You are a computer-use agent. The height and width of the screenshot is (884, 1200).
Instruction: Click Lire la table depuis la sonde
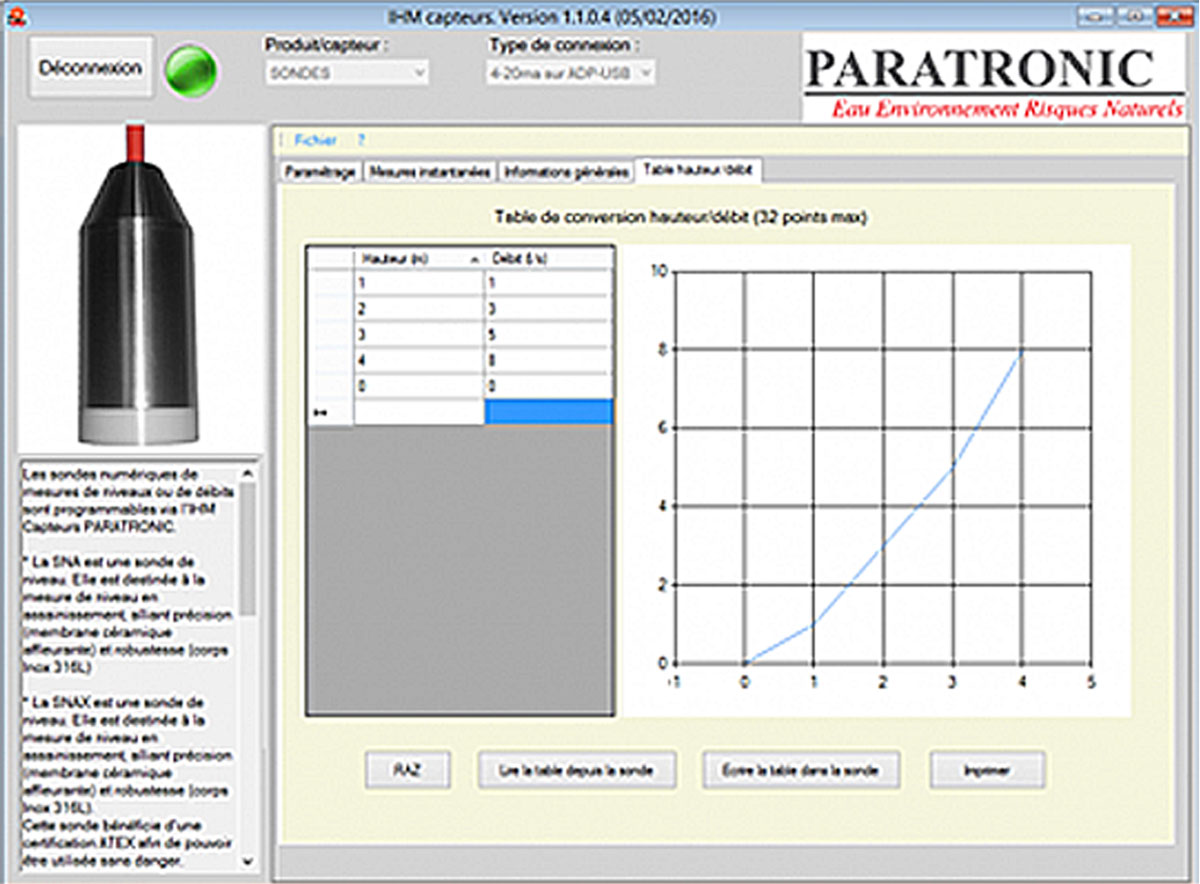tap(577, 771)
